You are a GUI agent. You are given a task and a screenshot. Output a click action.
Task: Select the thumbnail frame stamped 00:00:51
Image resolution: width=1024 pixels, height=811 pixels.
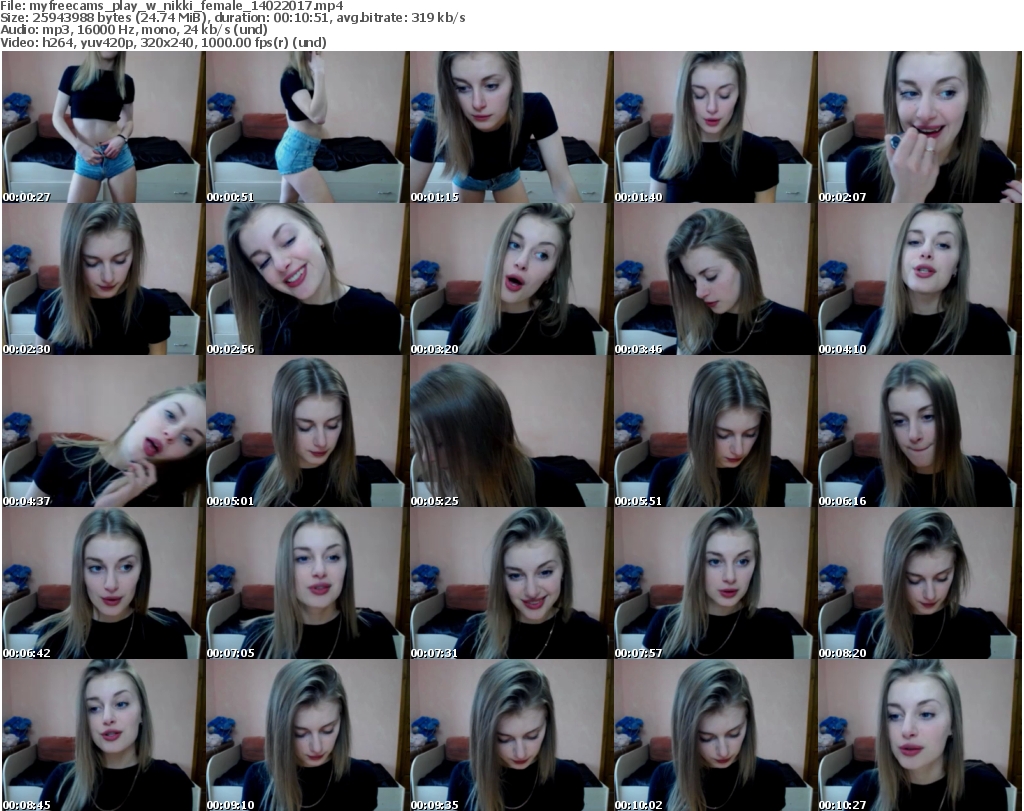coord(307,127)
